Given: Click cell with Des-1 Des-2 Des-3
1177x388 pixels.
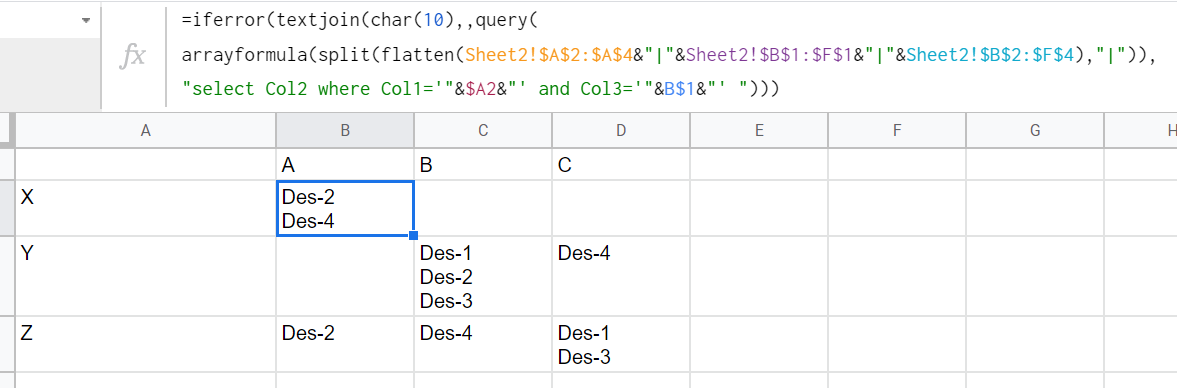Looking at the screenshot, I should [483, 275].
